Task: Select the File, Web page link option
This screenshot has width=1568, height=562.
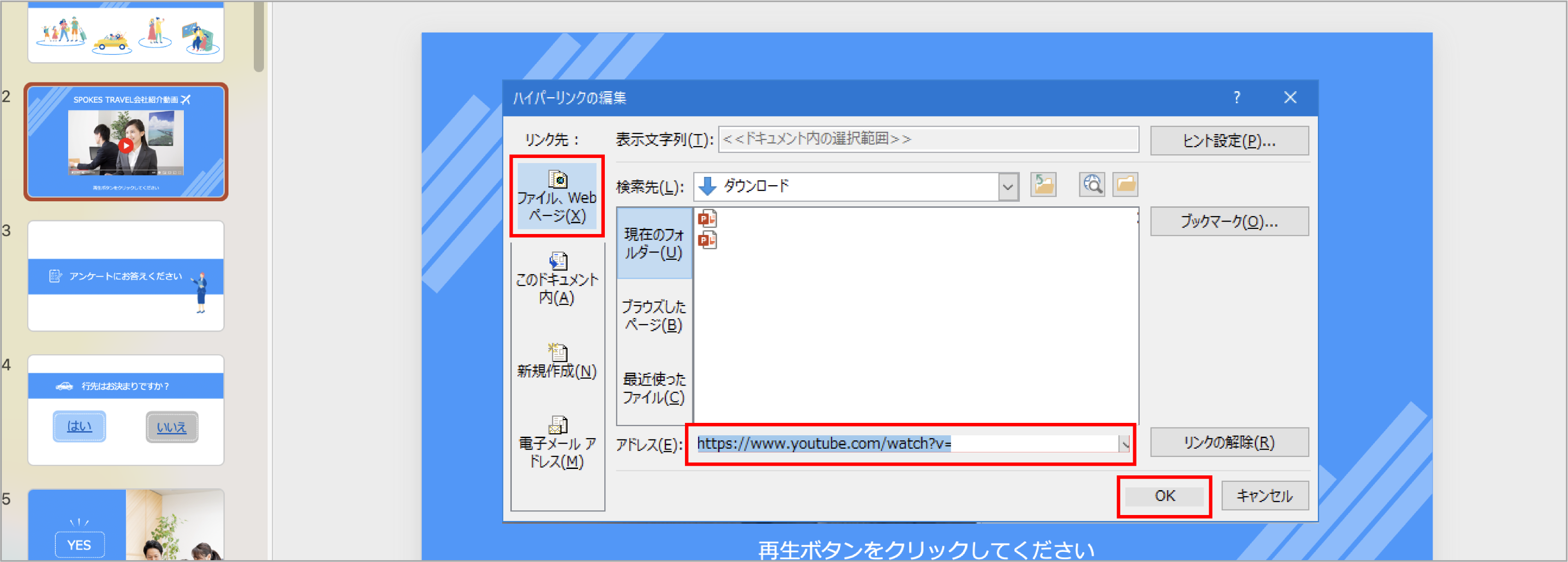Action: [557, 196]
